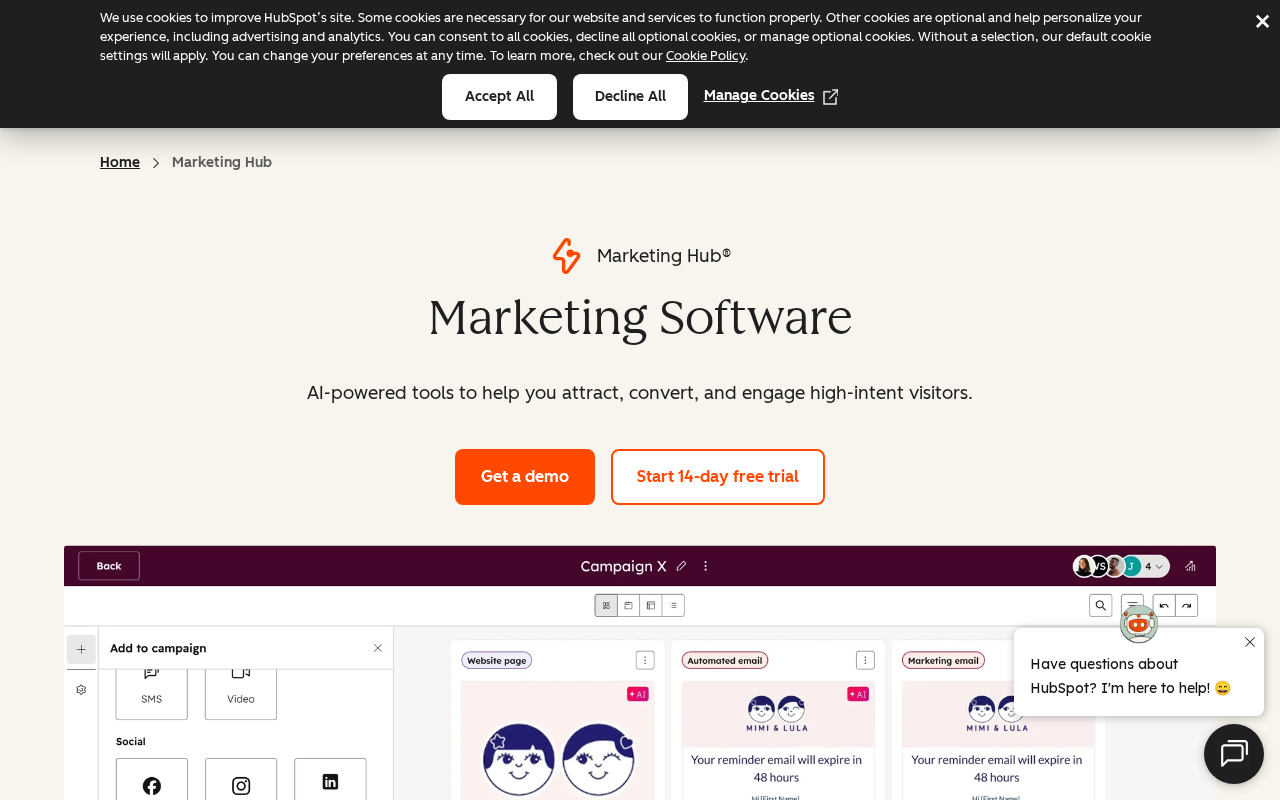The image size is (1280, 800).
Task: Open the Website page card thumbnail
Action: 557,741
